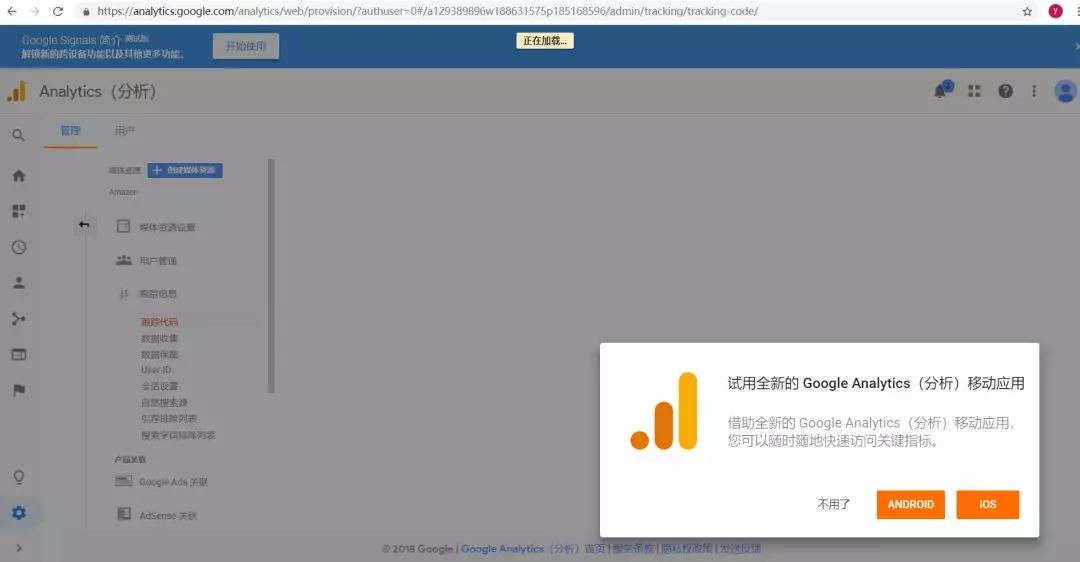Image resolution: width=1080 pixels, height=562 pixels.
Task: Select 数据保留 menu entry
Action: tap(159, 354)
